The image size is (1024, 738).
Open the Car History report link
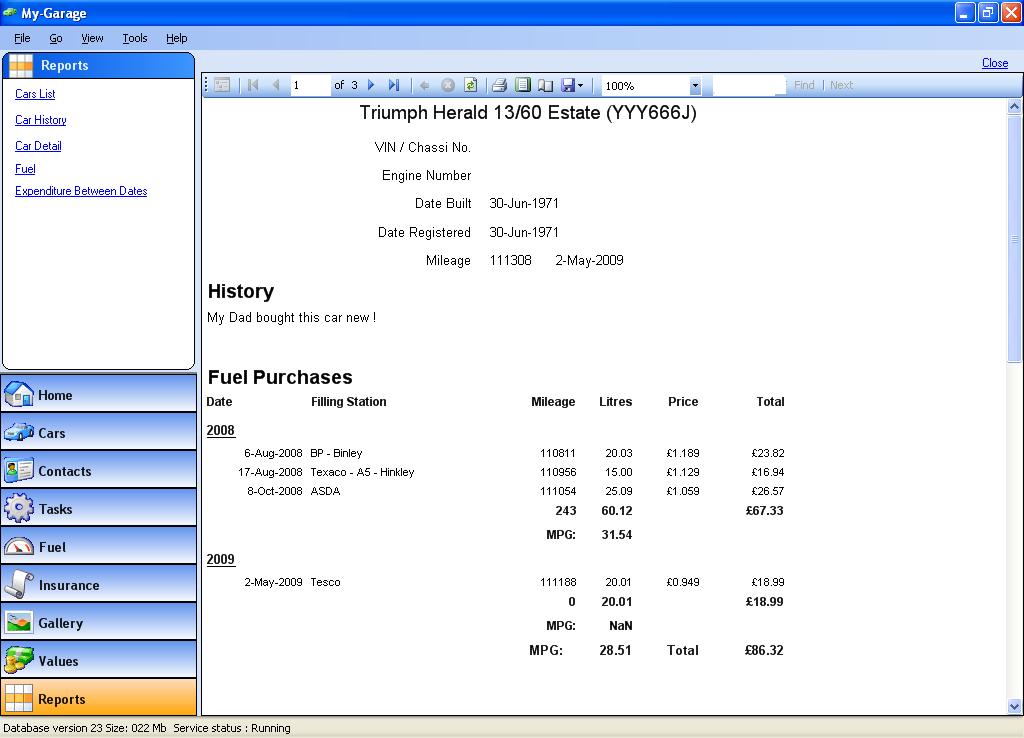[41, 120]
